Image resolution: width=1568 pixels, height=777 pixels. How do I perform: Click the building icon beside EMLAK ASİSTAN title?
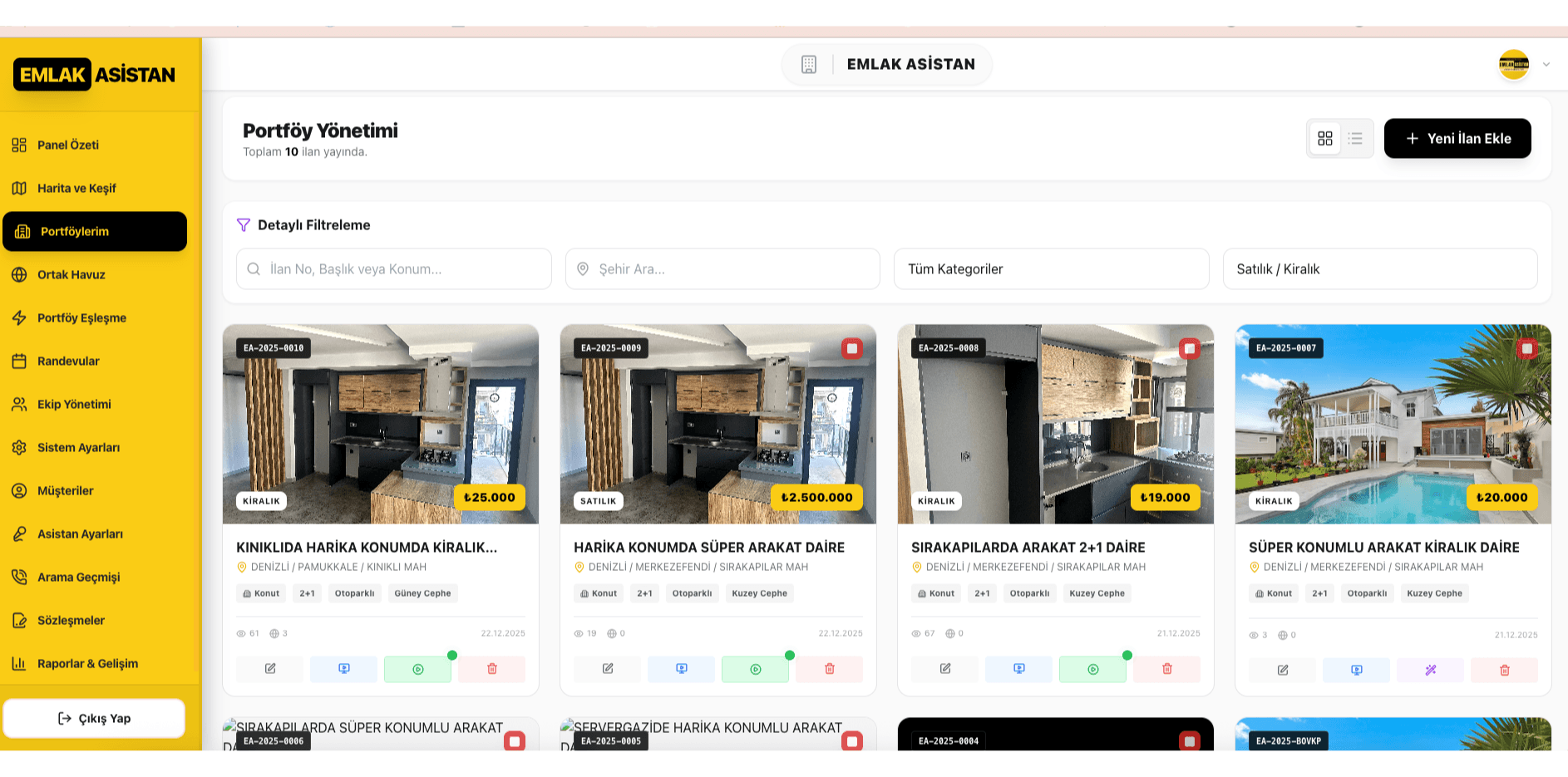point(808,65)
